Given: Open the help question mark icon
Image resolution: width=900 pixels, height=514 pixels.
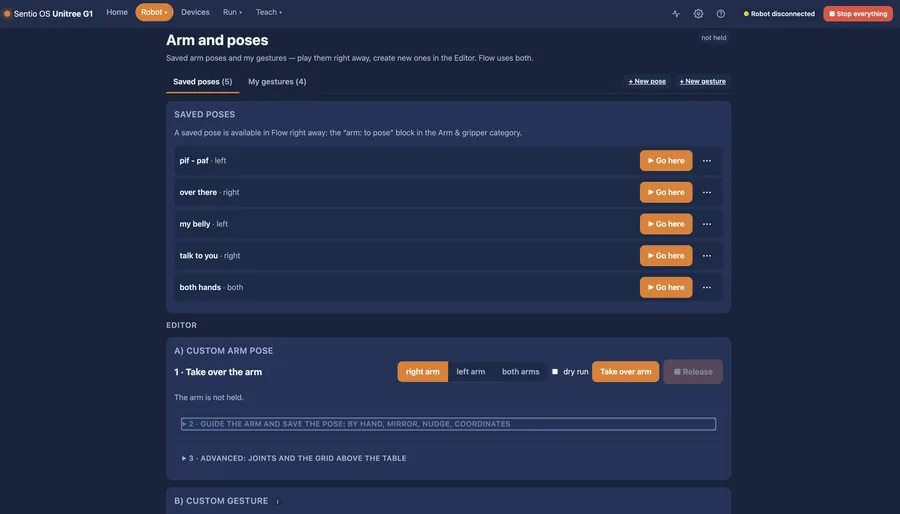Looking at the screenshot, I should click(x=720, y=14).
